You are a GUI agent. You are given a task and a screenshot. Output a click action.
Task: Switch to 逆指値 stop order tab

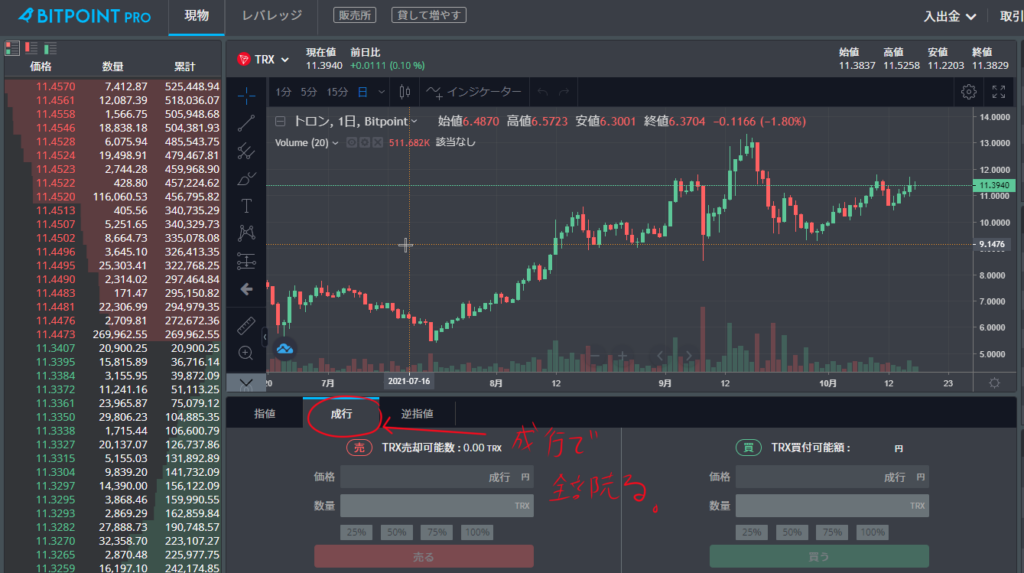417,414
